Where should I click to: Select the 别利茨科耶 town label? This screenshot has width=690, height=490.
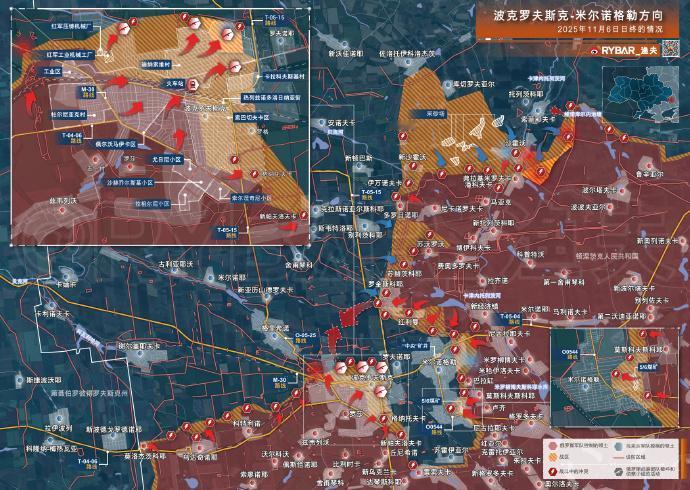[x=365, y=235]
